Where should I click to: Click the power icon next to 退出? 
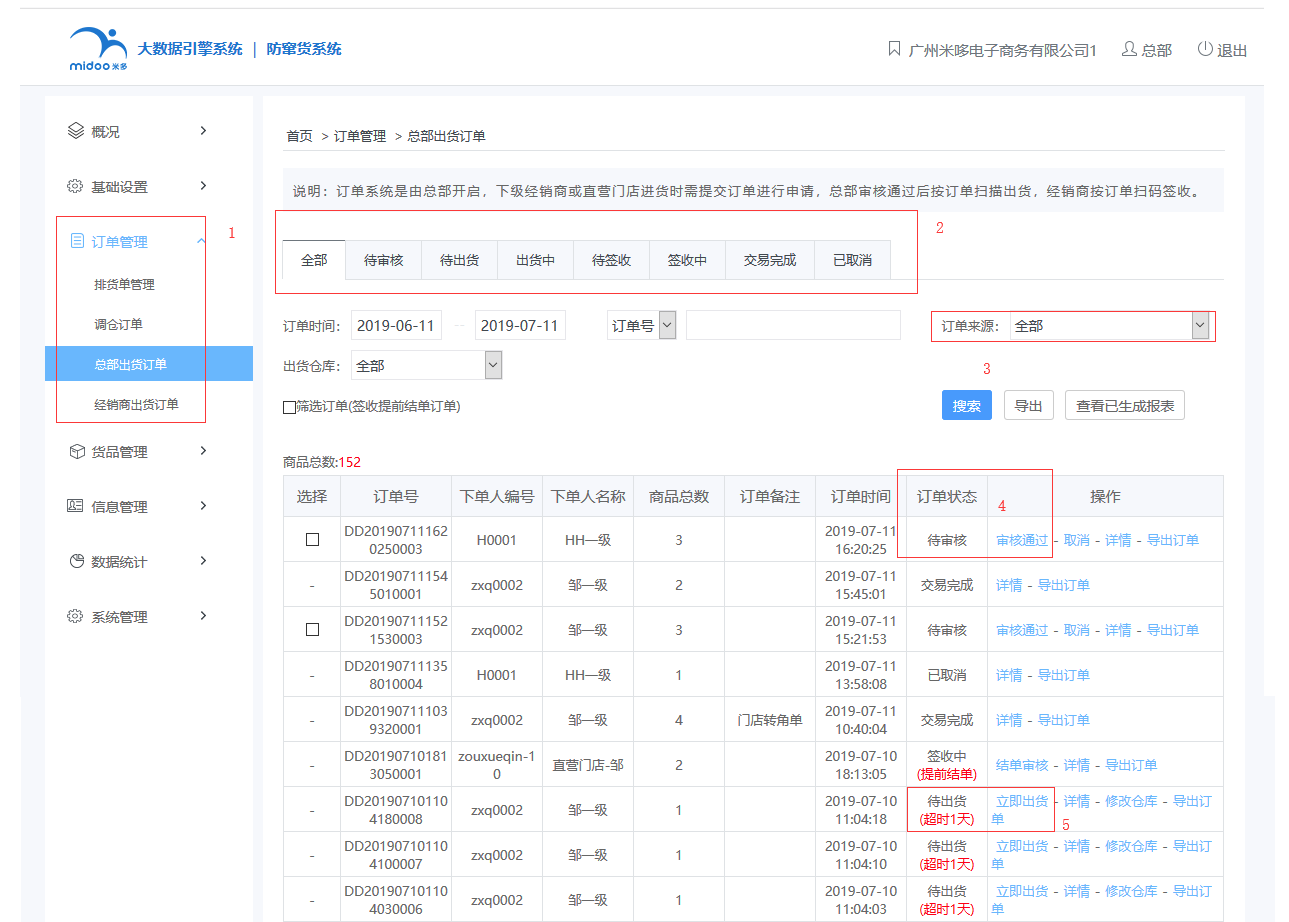1205,49
